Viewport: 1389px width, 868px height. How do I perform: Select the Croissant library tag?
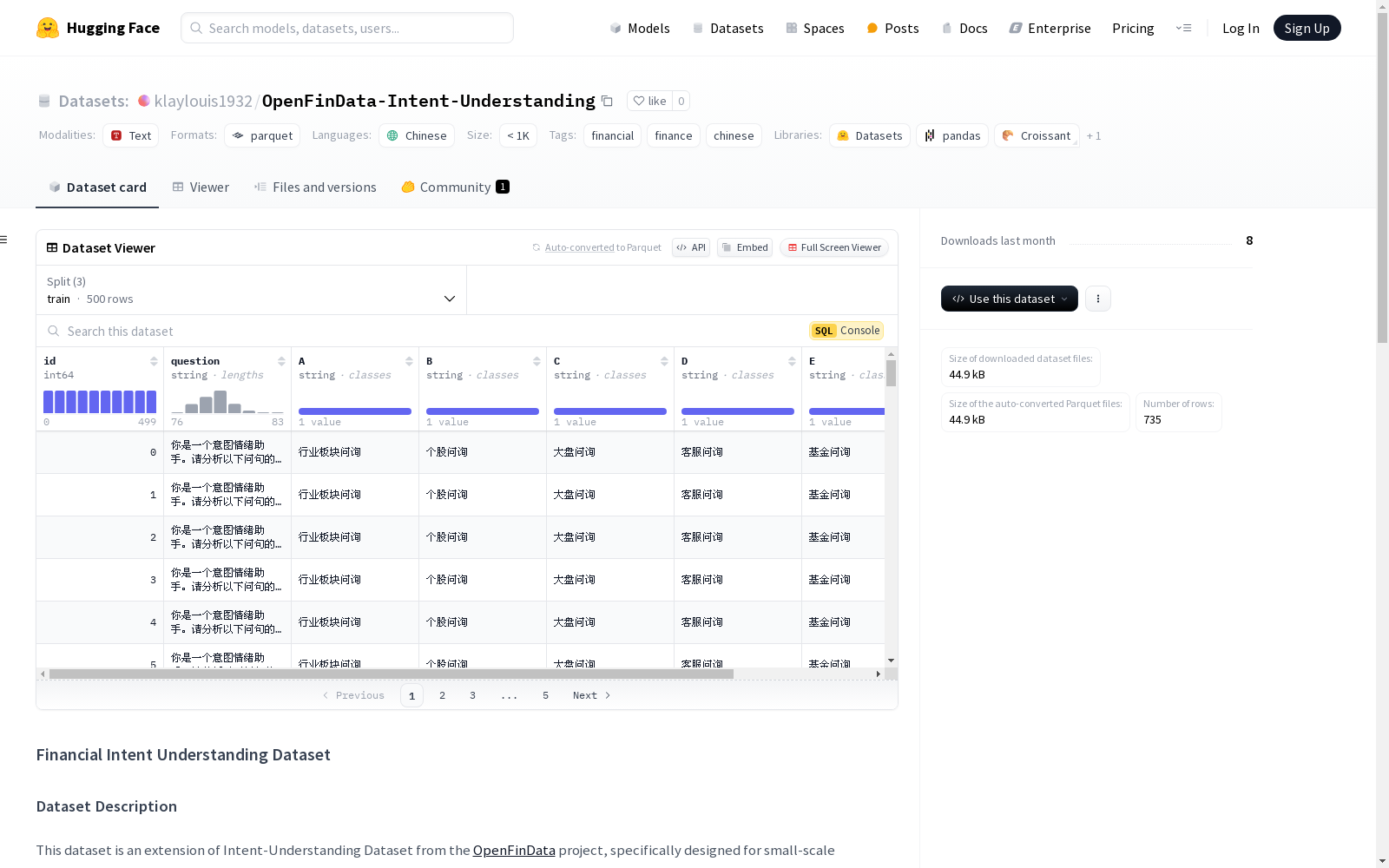(x=1037, y=135)
